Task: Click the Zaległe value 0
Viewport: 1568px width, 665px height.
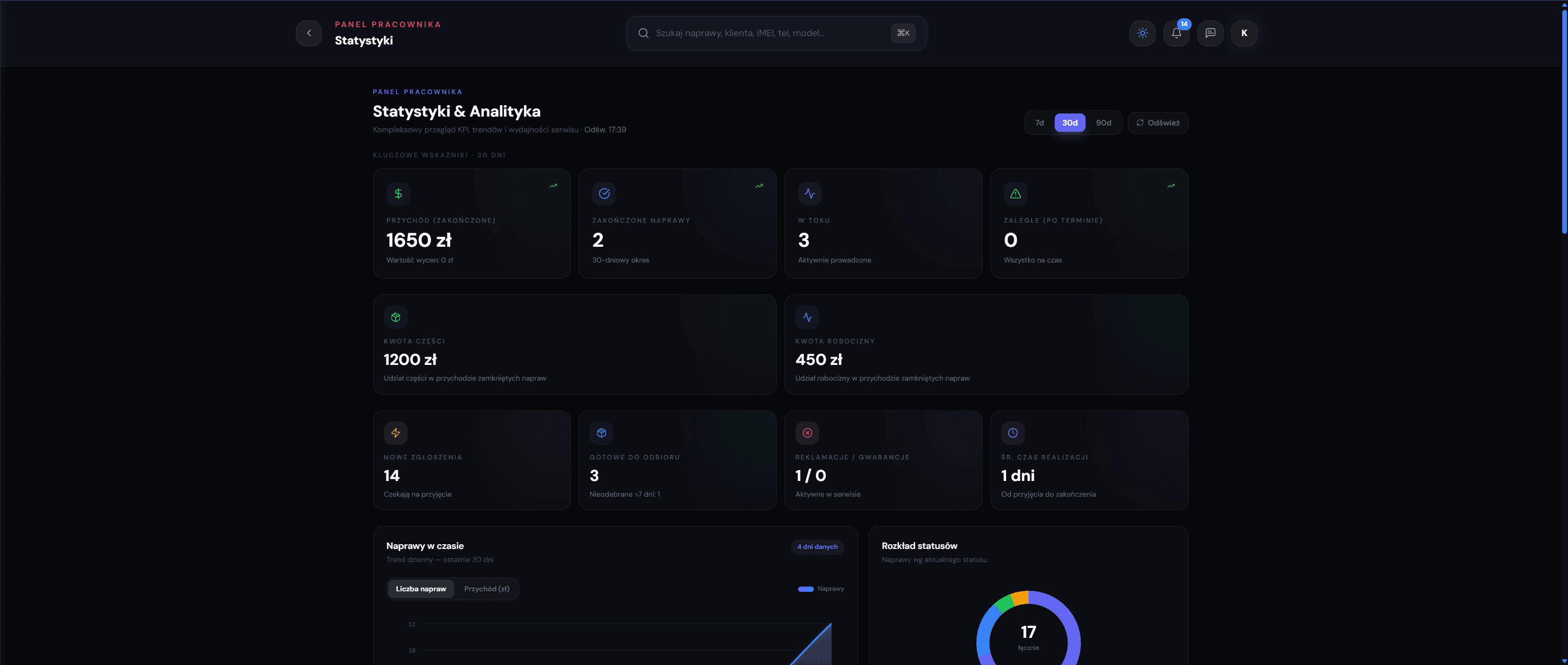Action: pyautogui.click(x=1010, y=240)
